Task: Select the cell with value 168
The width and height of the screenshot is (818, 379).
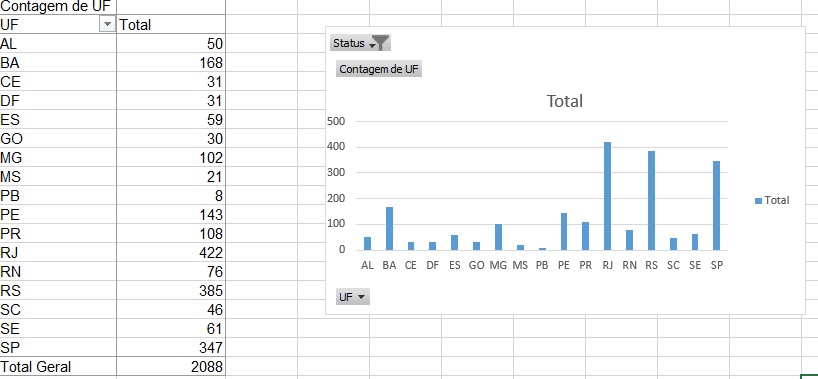Action: pyautogui.click(x=171, y=63)
